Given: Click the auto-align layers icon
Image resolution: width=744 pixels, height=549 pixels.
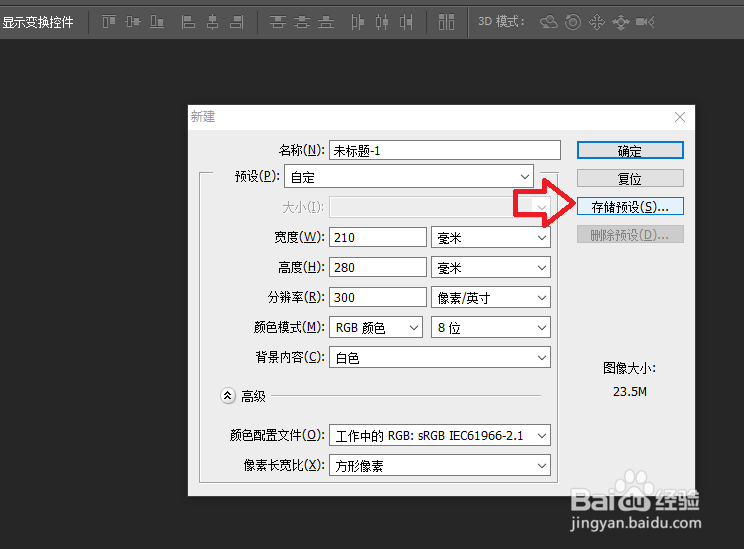Looking at the screenshot, I should pos(446,22).
